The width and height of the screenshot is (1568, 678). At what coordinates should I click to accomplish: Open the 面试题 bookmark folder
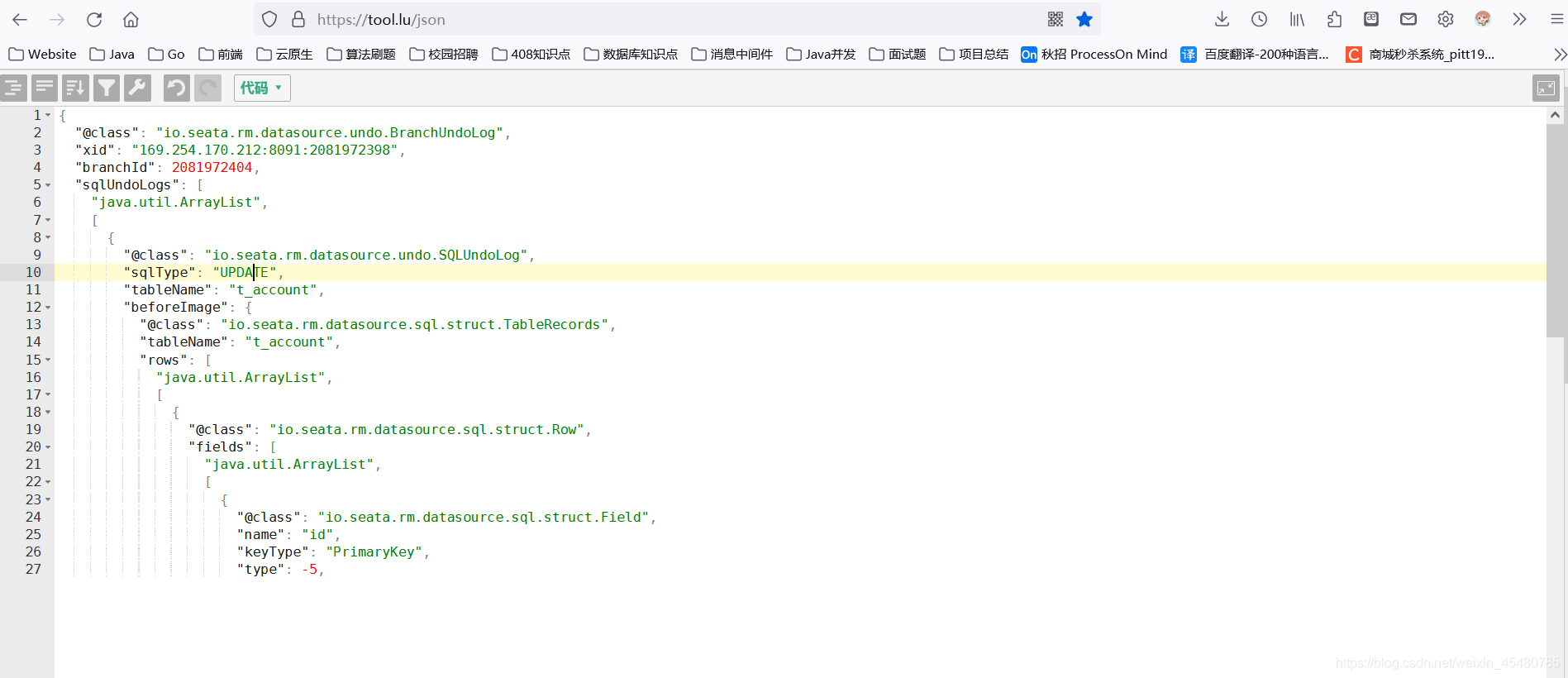point(898,55)
